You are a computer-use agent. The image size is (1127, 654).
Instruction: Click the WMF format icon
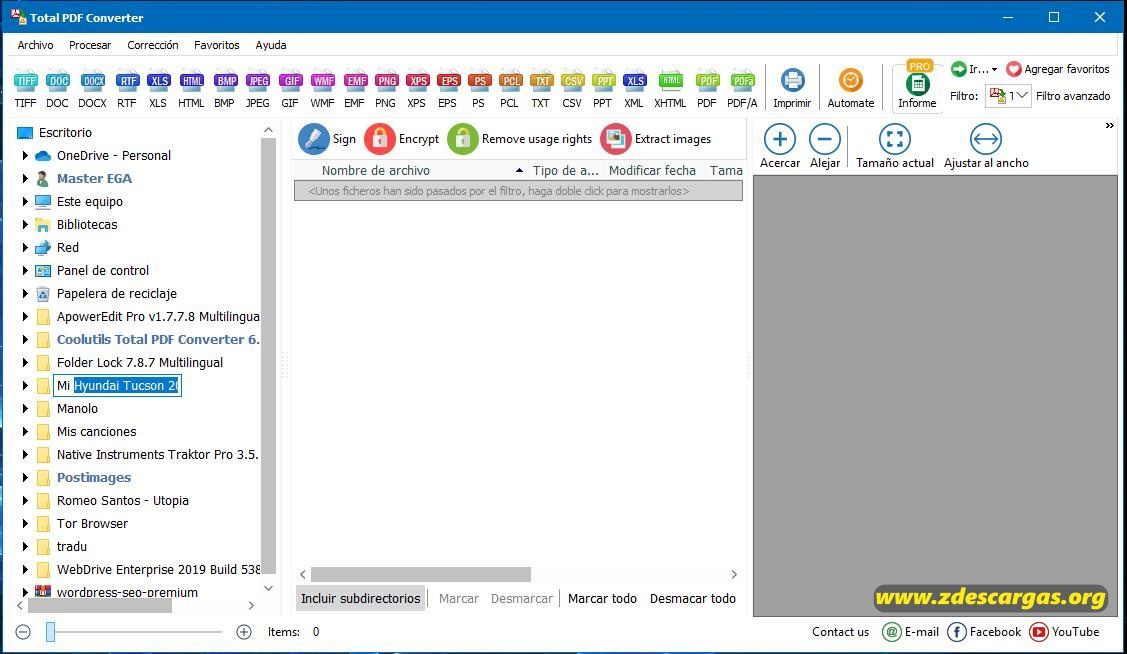(x=323, y=89)
